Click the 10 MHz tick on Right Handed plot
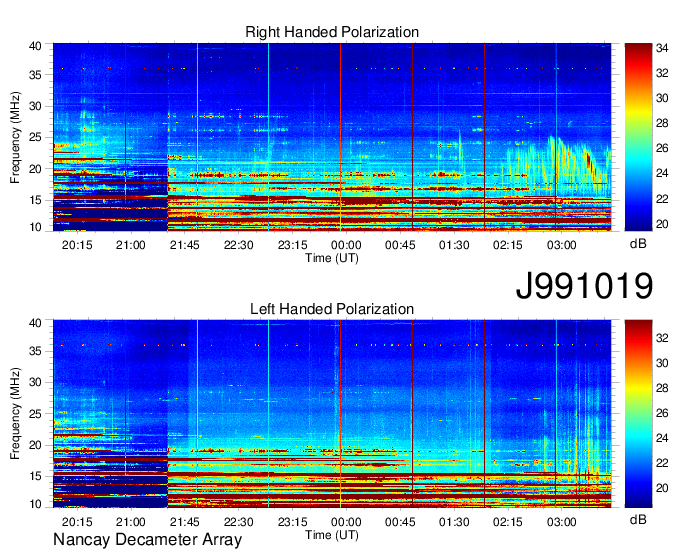Viewport: 680px width, 552px height. point(35,227)
